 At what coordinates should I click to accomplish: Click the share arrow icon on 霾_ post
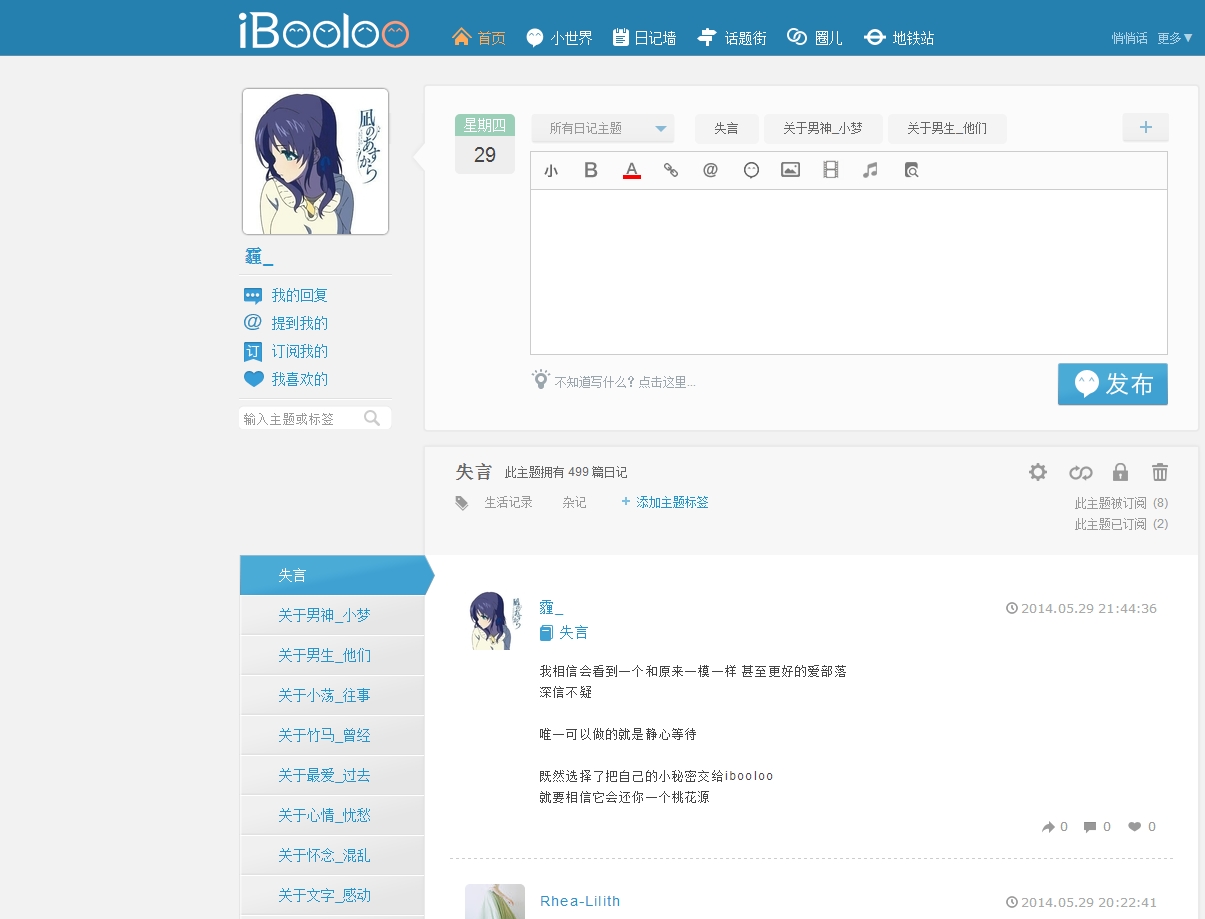[x=1049, y=827]
